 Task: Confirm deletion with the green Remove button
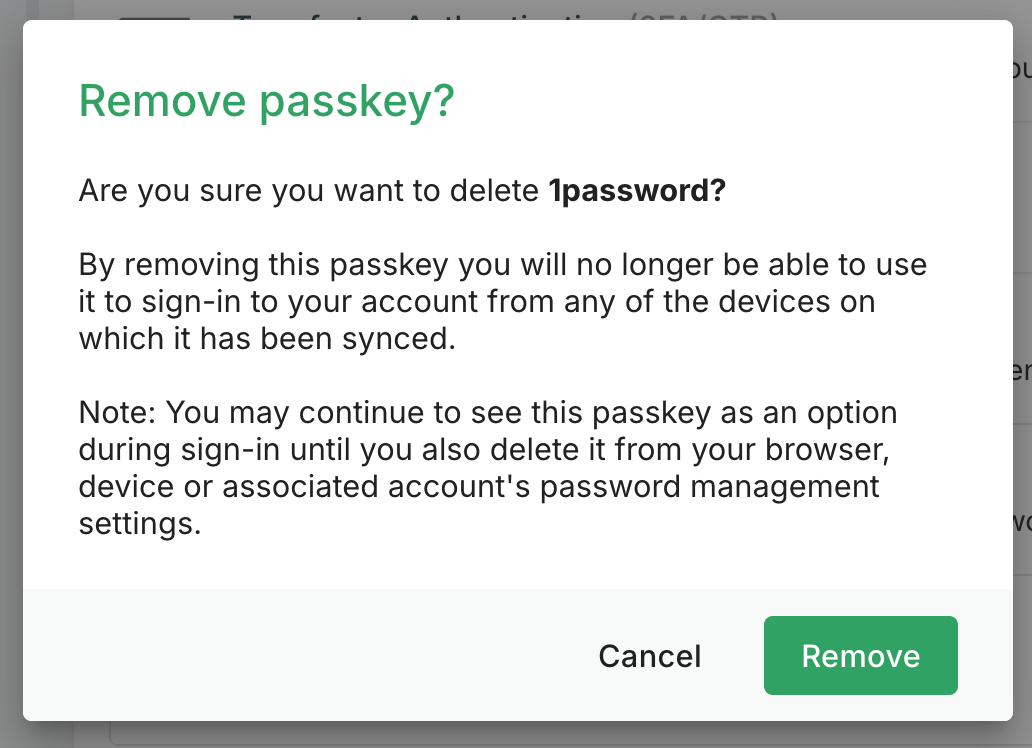(860, 656)
